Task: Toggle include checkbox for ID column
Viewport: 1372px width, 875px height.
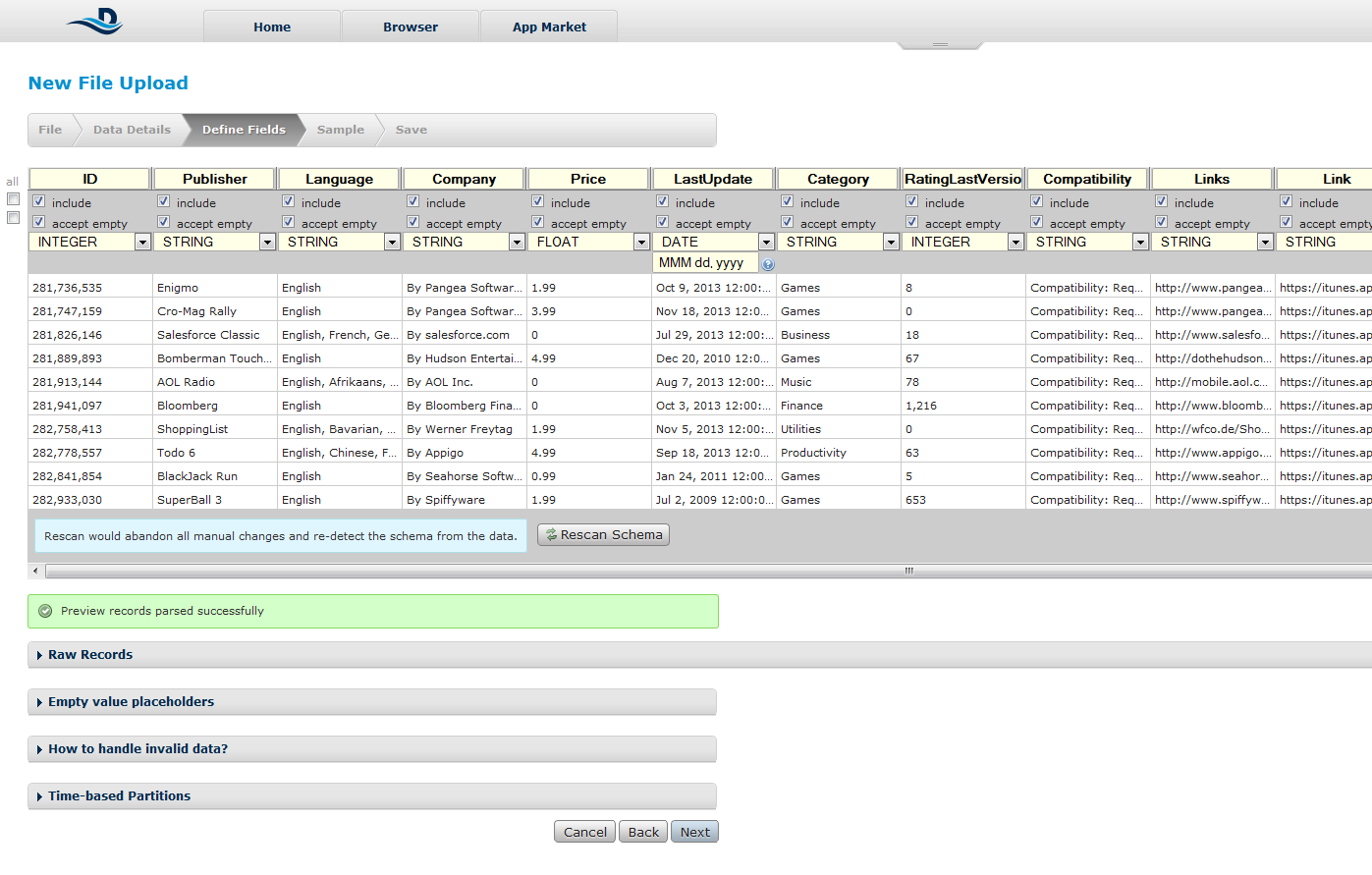Action: tap(39, 201)
